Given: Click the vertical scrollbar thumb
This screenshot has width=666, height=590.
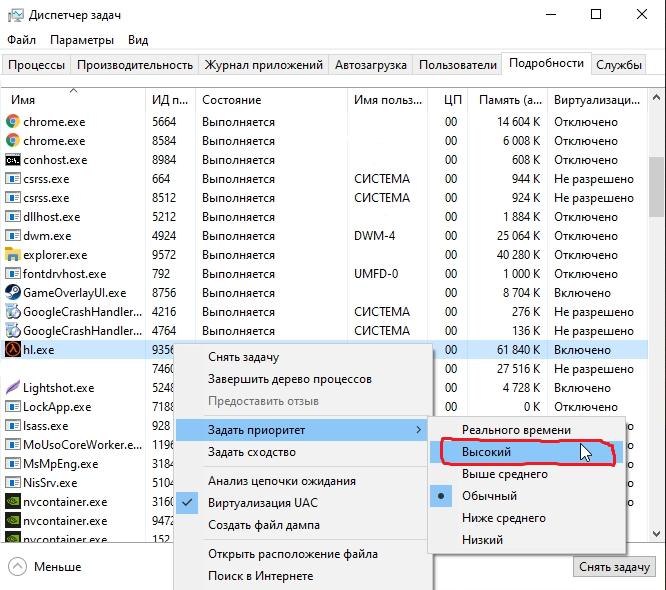Looking at the screenshot, I should 657,187.
